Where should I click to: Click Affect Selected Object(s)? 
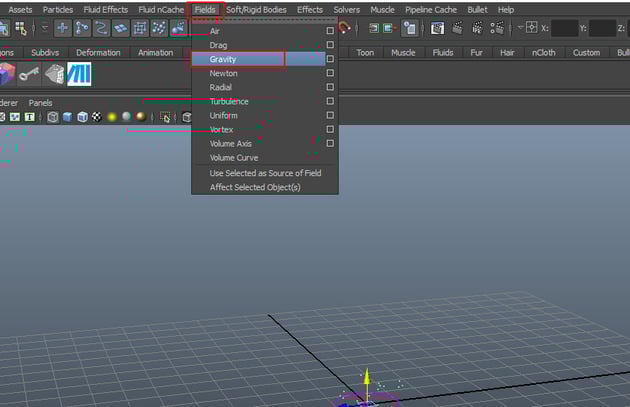[254, 187]
